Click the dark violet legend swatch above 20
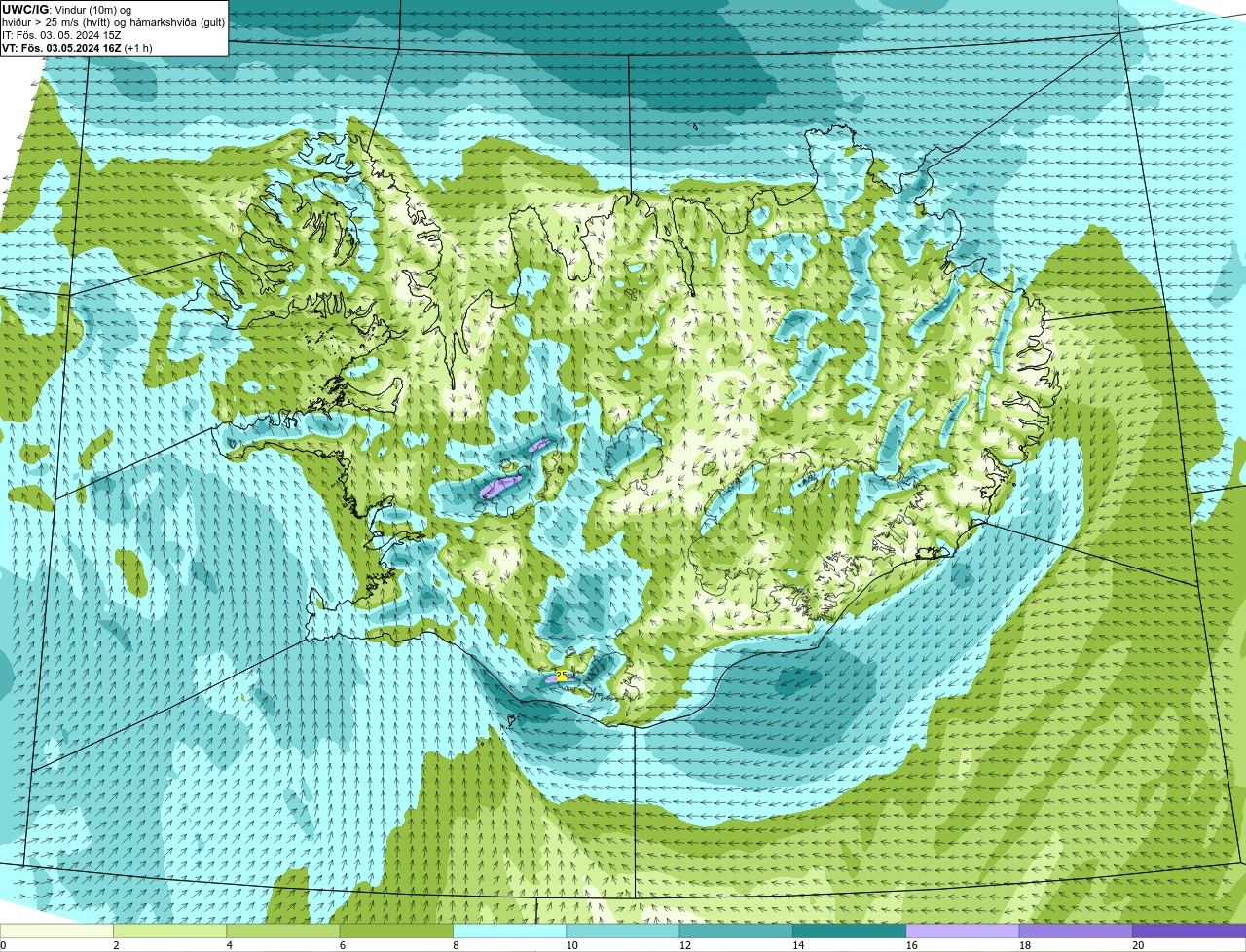This screenshot has width=1246, height=952. click(1190, 931)
